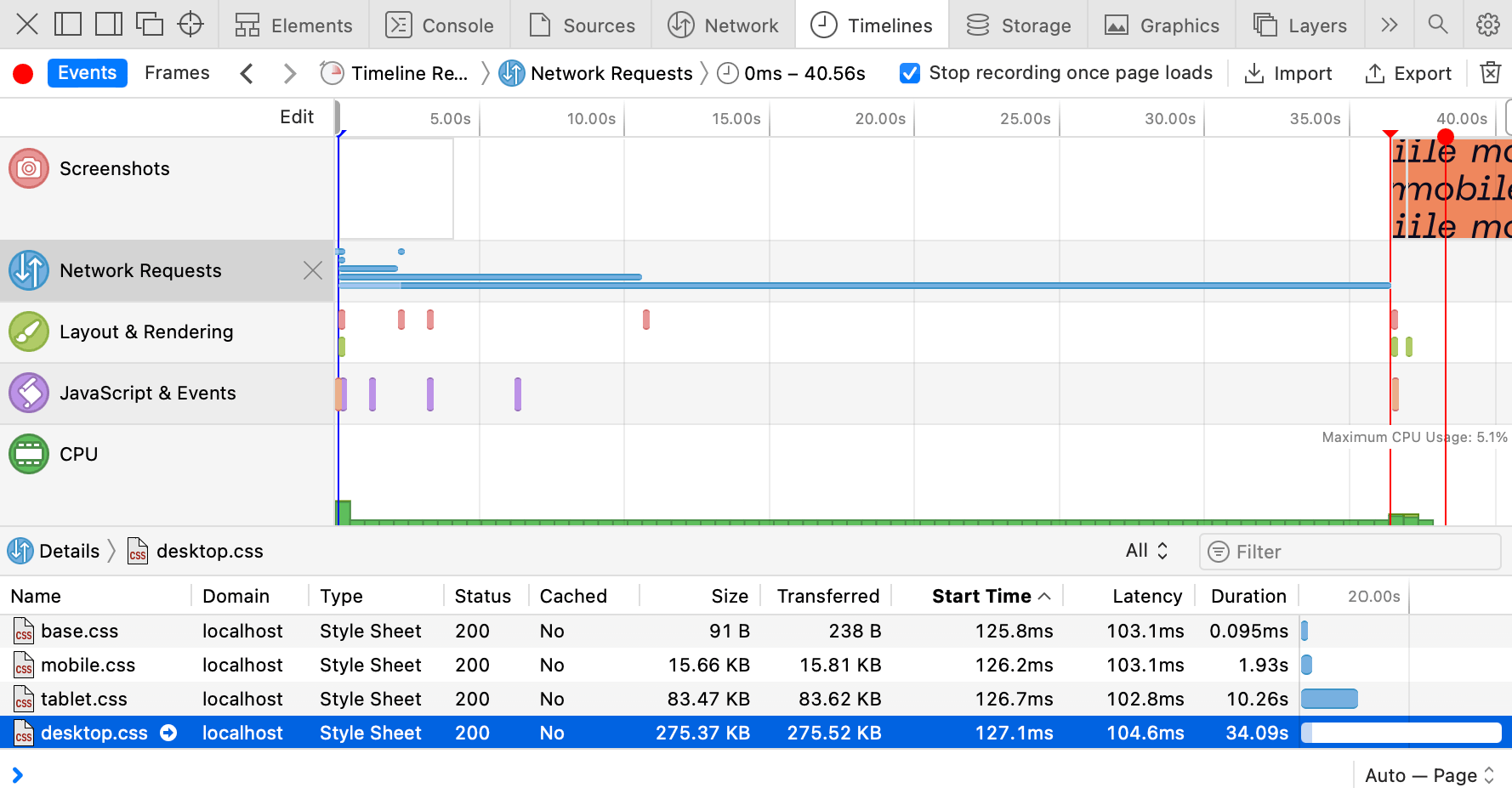Image resolution: width=1512 pixels, height=799 pixels.
Task: Click the css file icon for mobile.css
Action: point(24,665)
